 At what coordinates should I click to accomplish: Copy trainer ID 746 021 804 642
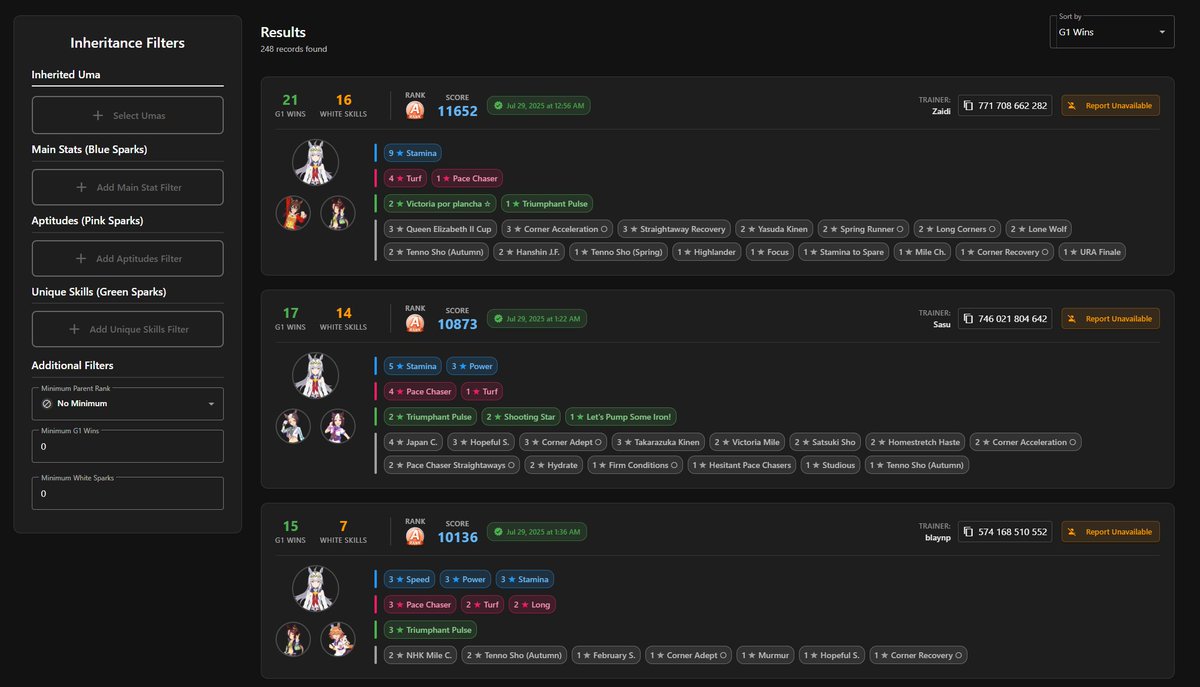1005,319
